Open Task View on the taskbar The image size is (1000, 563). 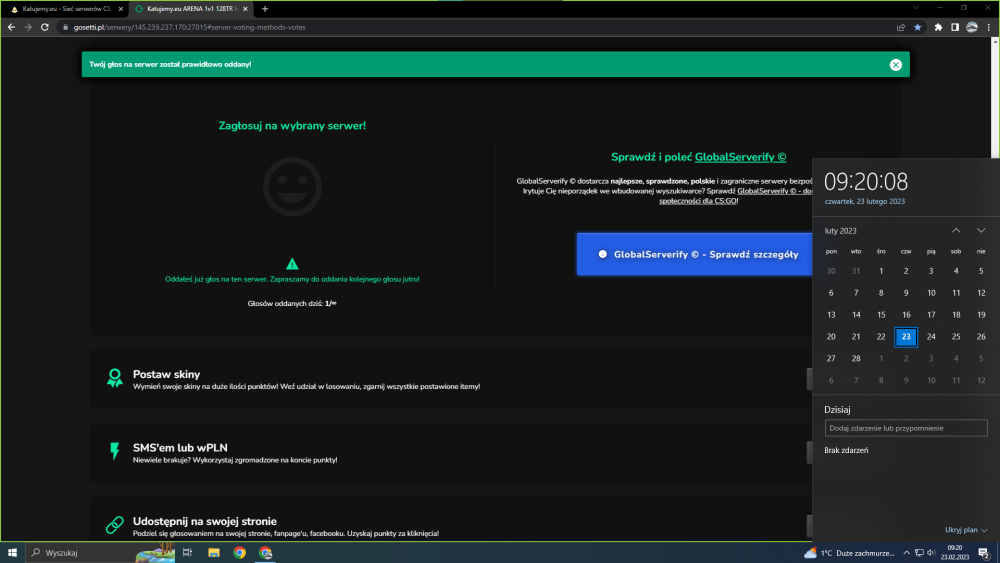(188, 552)
